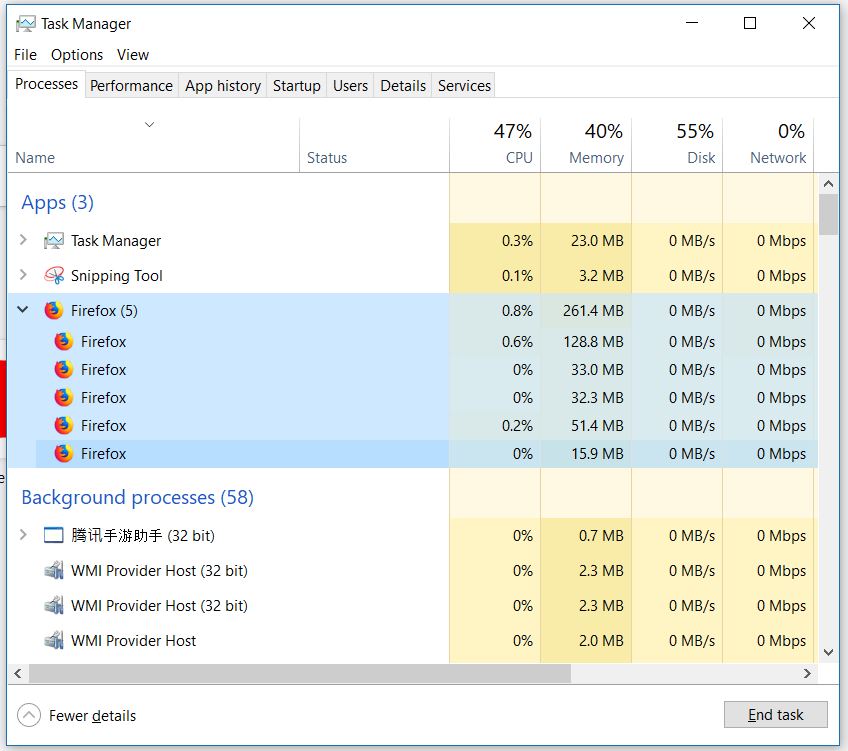Select the Background processes (58) heading
Image resolution: width=848 pixels, height=751 pixels.
point(137,497)
